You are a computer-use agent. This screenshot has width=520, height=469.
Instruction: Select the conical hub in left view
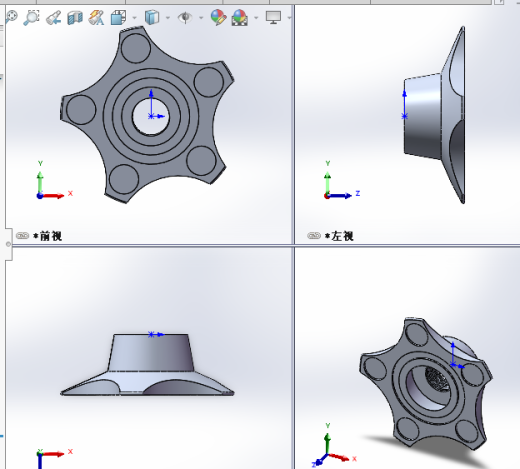tap(422, 117)
